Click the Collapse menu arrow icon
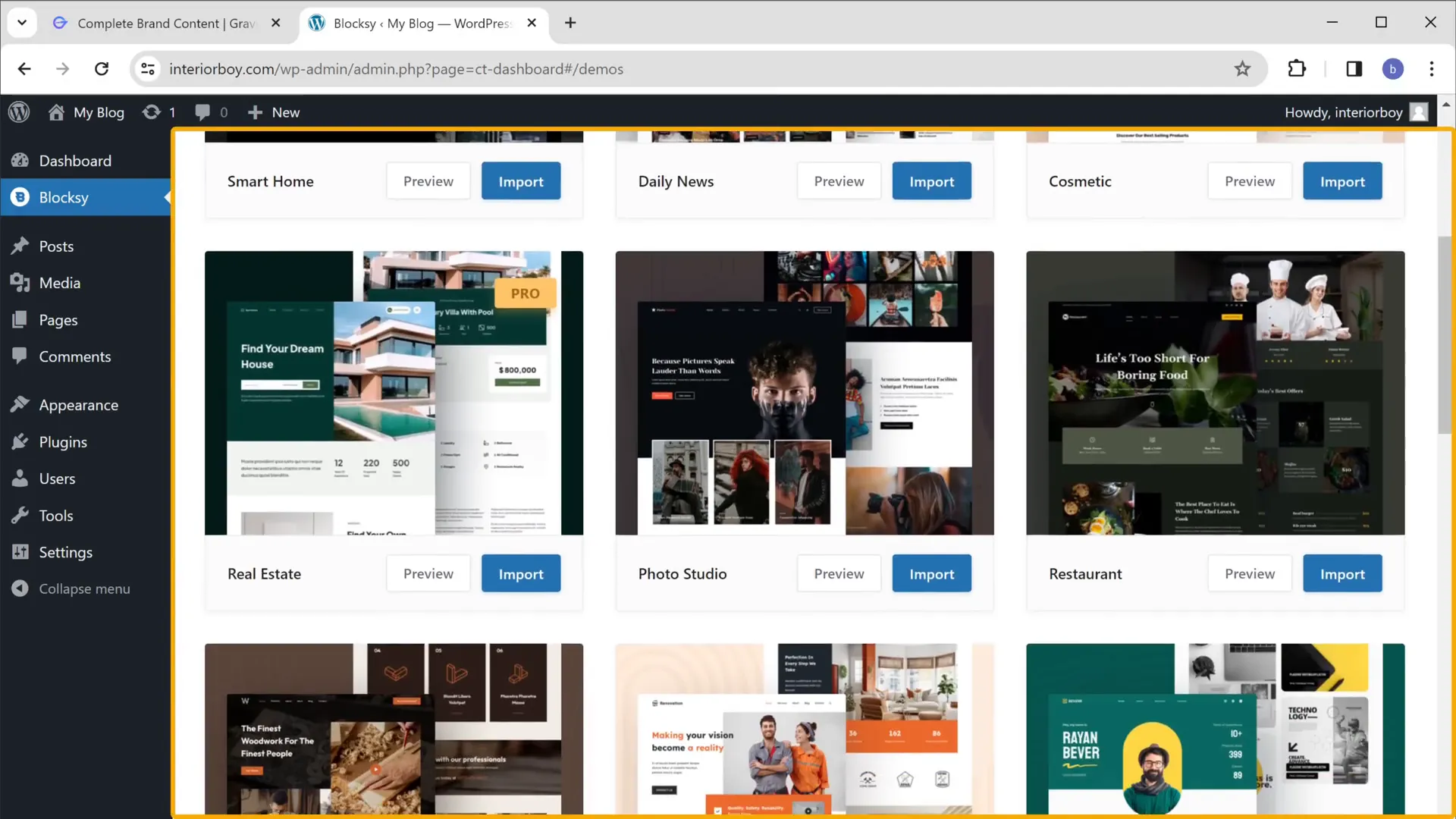 tap(20, 588)
